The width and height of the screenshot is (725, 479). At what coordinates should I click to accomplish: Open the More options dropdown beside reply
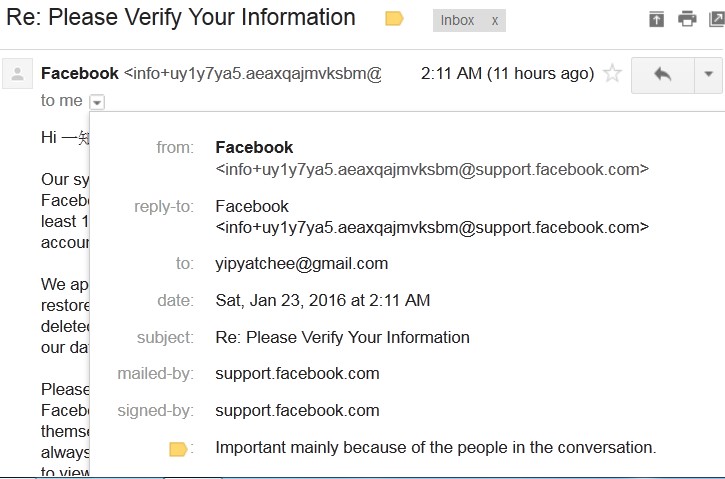click(707, 74)
